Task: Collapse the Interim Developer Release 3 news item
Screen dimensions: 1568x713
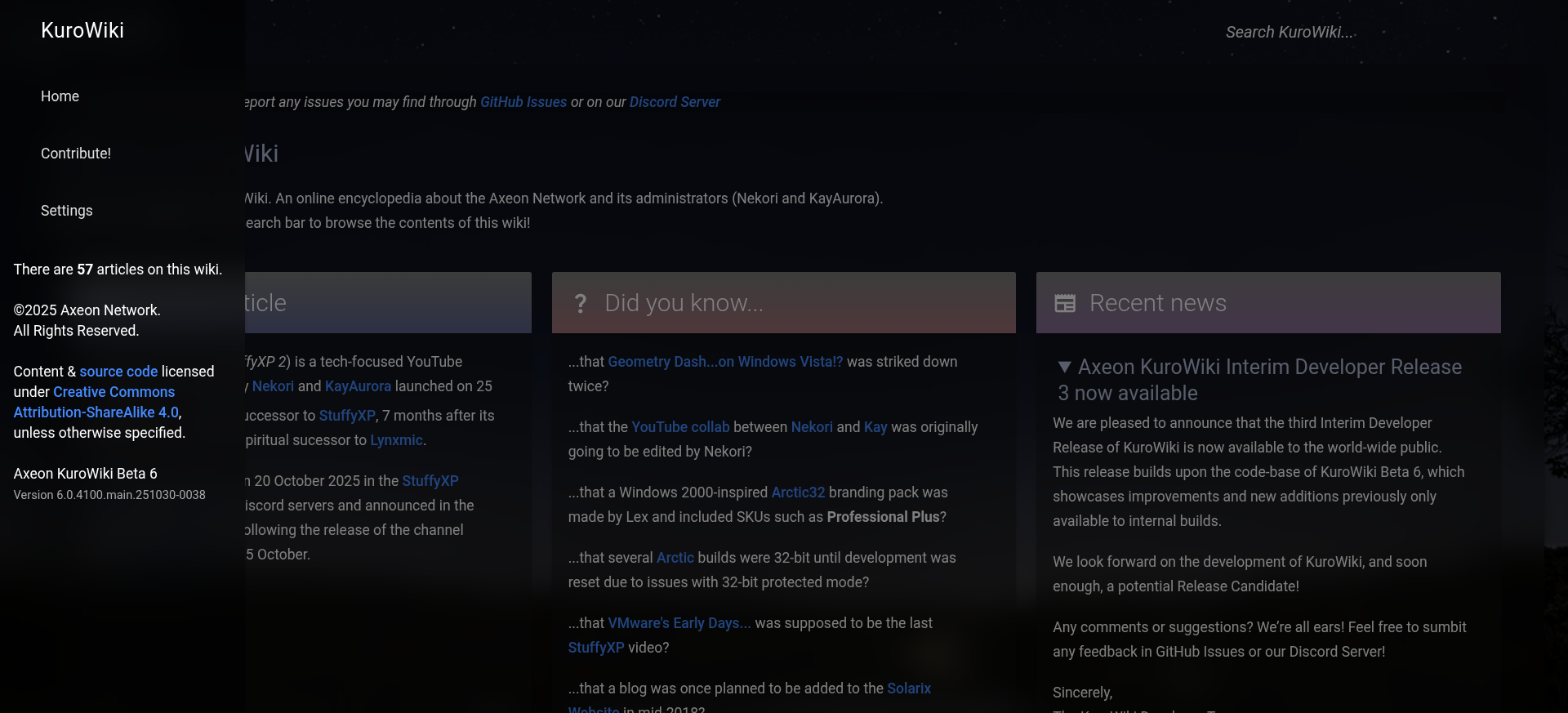Action: click(1064, 368)
